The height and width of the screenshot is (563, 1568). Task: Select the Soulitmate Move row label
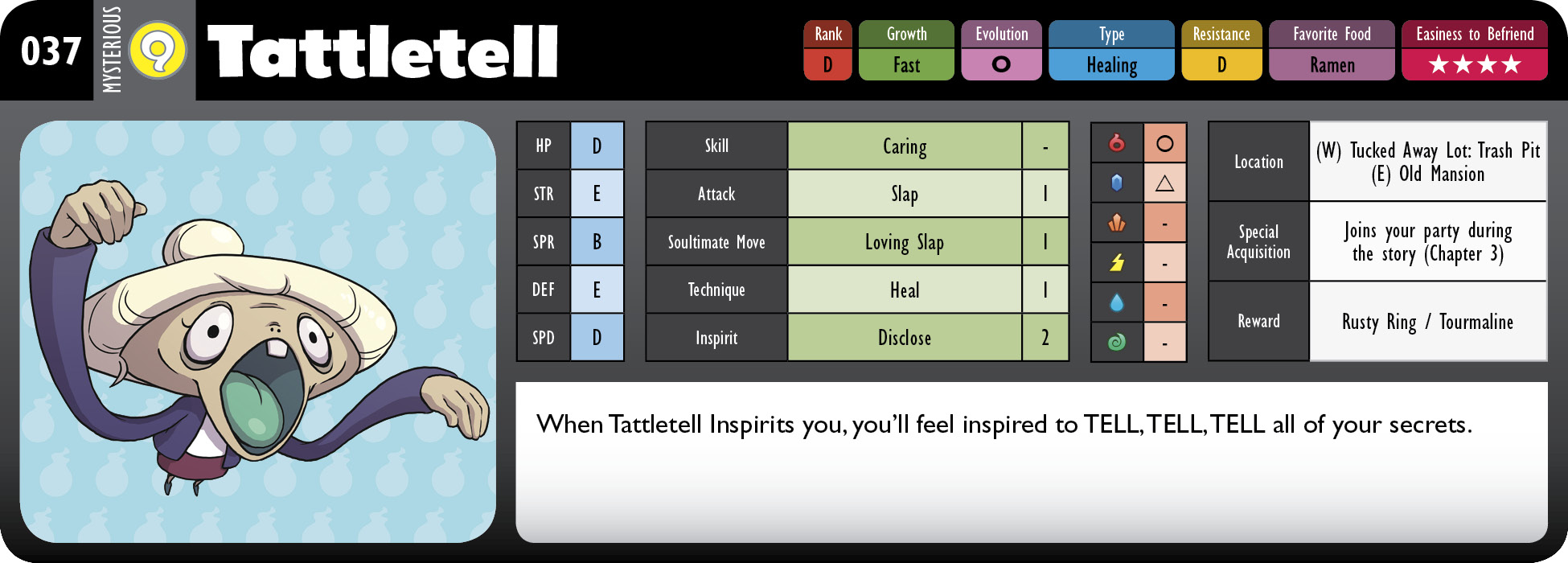tap(716, 242)
